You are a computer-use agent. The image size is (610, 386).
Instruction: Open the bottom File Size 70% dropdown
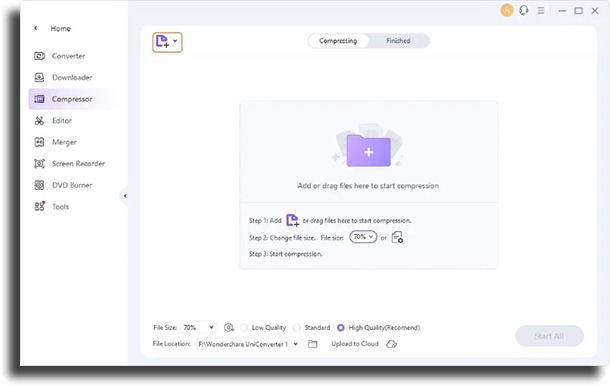click(x=198, y=328)
